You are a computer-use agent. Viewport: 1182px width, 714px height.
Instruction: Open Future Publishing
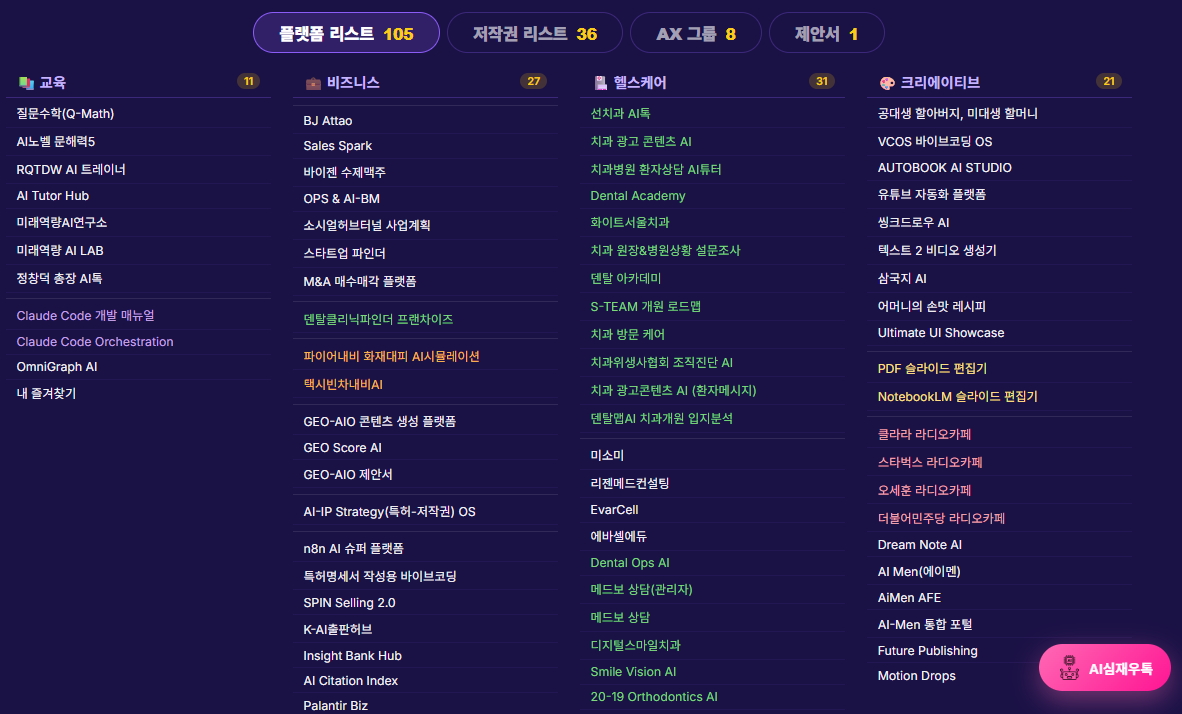(927, 651)
